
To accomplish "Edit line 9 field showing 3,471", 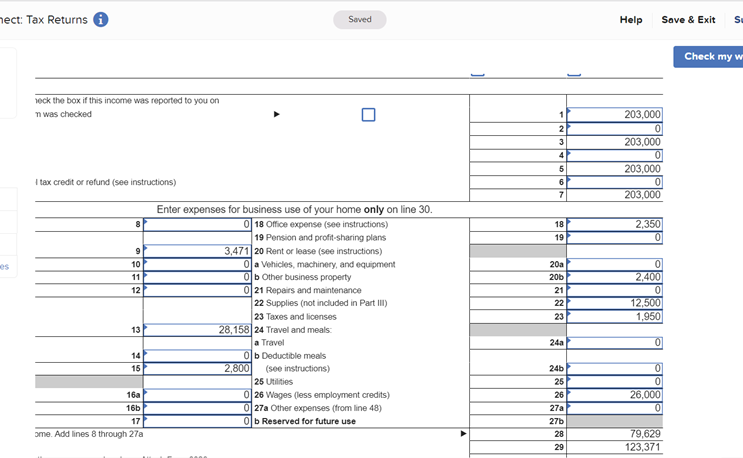I will click(197, 251).
